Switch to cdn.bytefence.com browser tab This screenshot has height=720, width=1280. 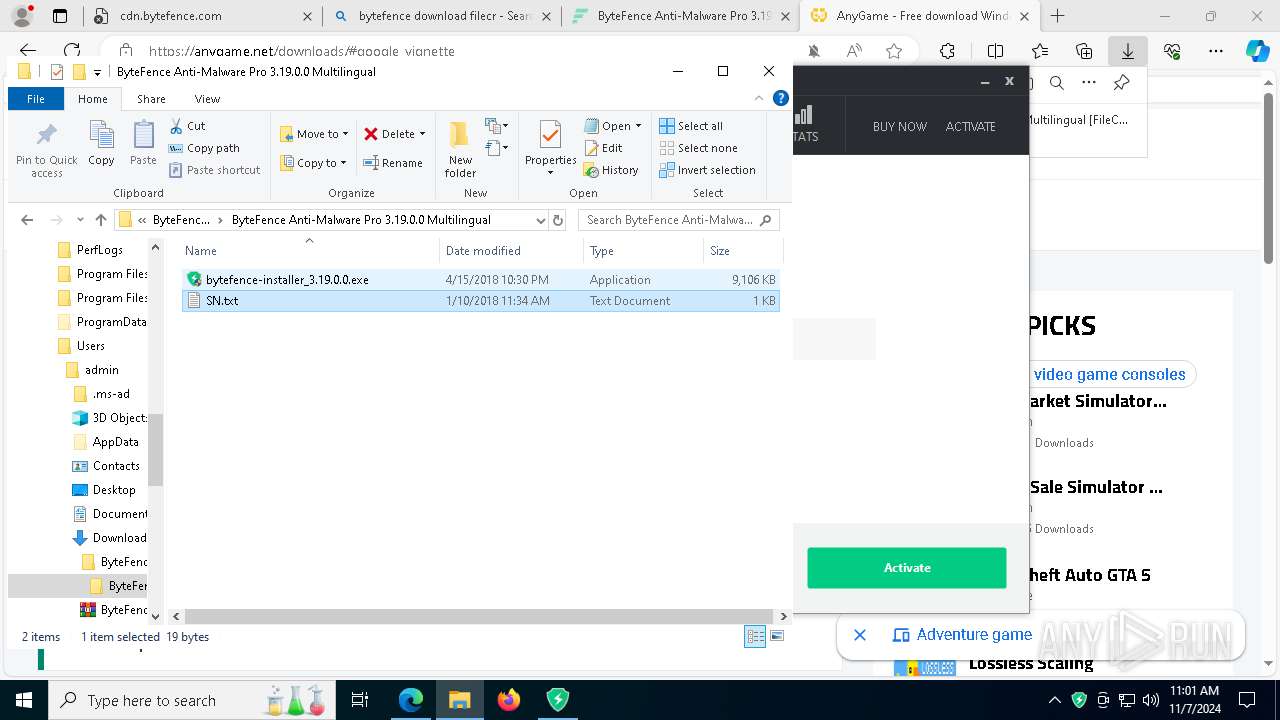pos(204,16)
